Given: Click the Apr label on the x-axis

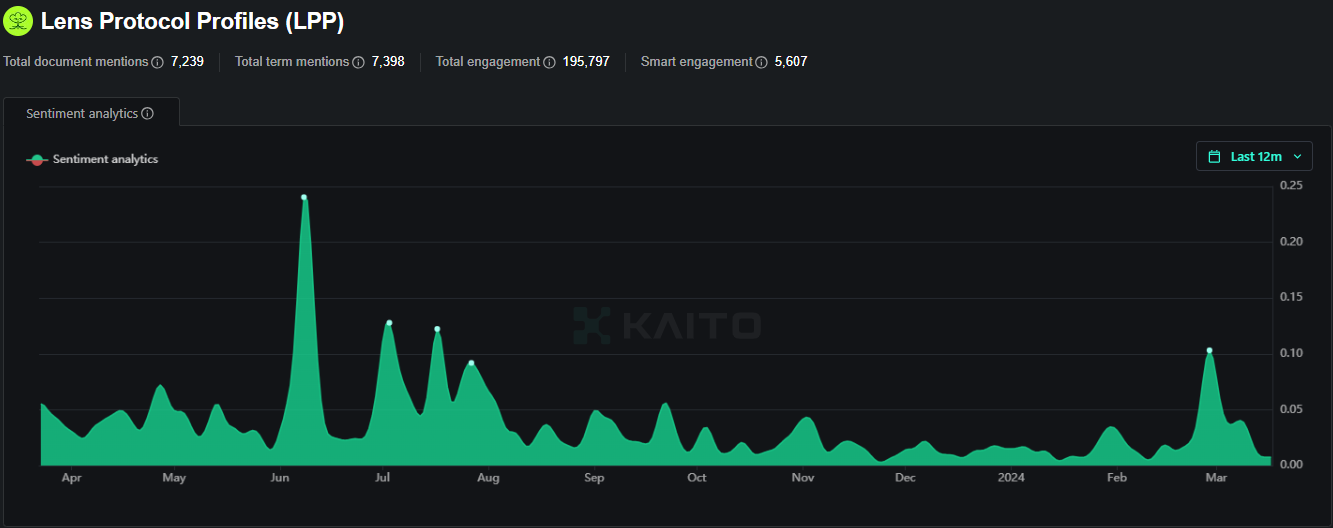Looking at the screenshot, I should point(71,478).
